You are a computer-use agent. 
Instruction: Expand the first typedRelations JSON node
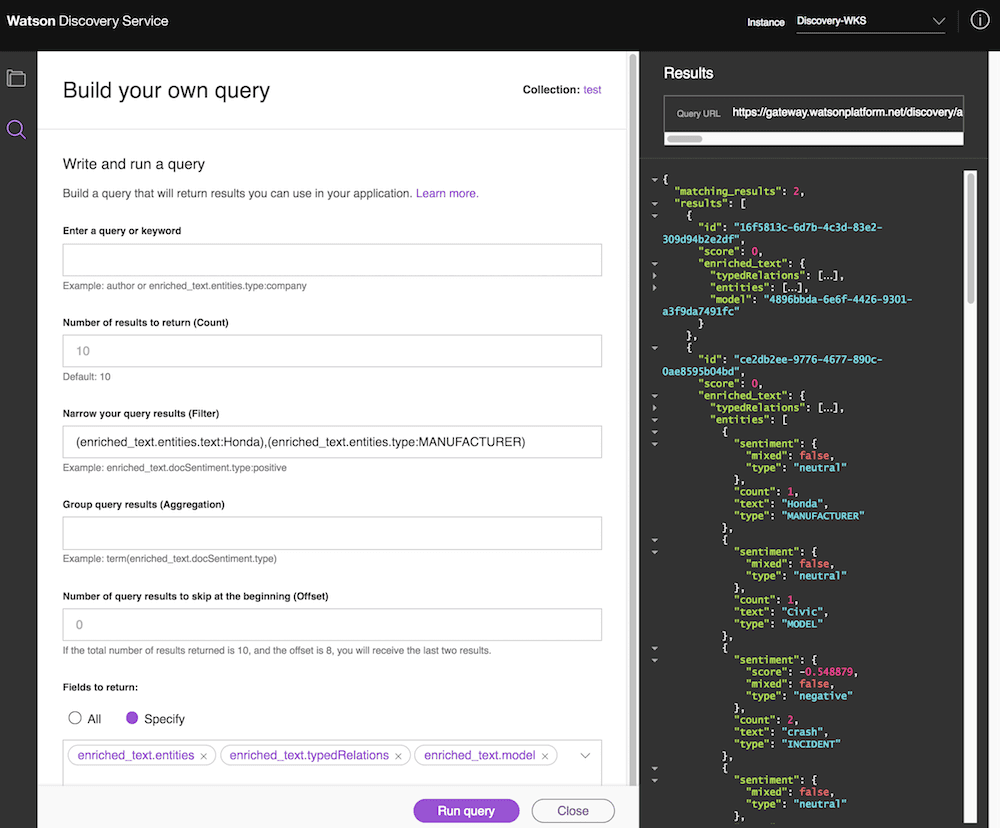tap(654, 275)
